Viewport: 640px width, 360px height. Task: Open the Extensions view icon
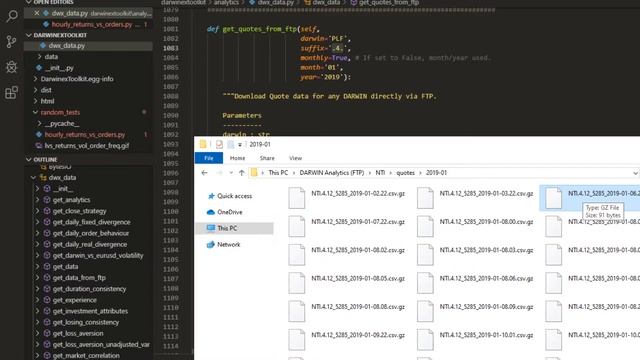[x=12, y=92]
